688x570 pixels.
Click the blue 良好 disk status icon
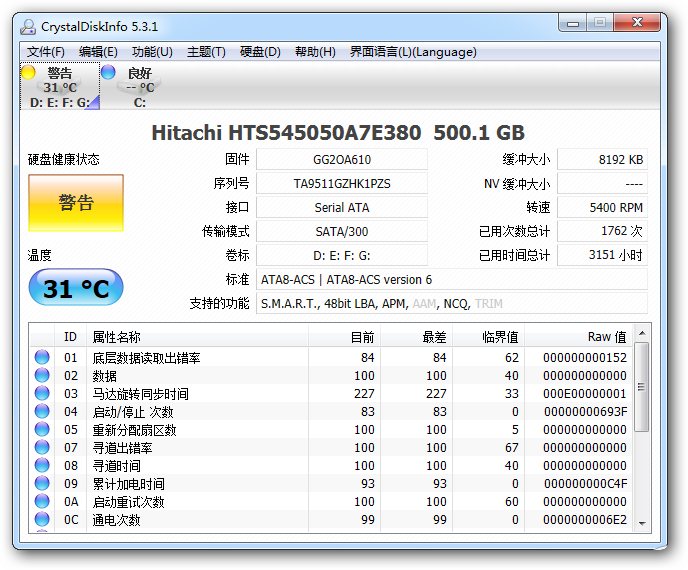[108, 72]
